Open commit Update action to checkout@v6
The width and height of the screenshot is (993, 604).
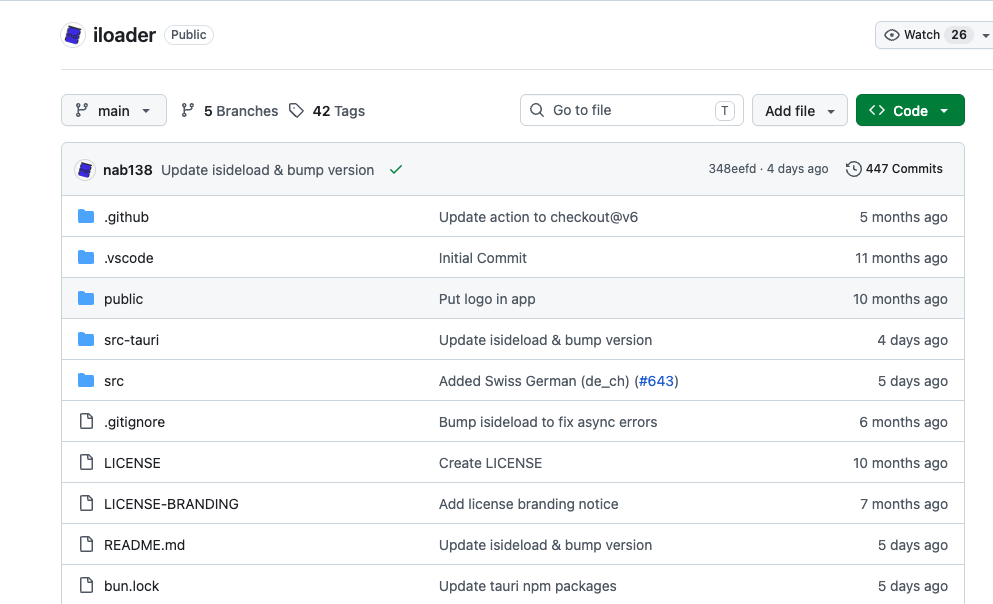[x=538, y=217]
